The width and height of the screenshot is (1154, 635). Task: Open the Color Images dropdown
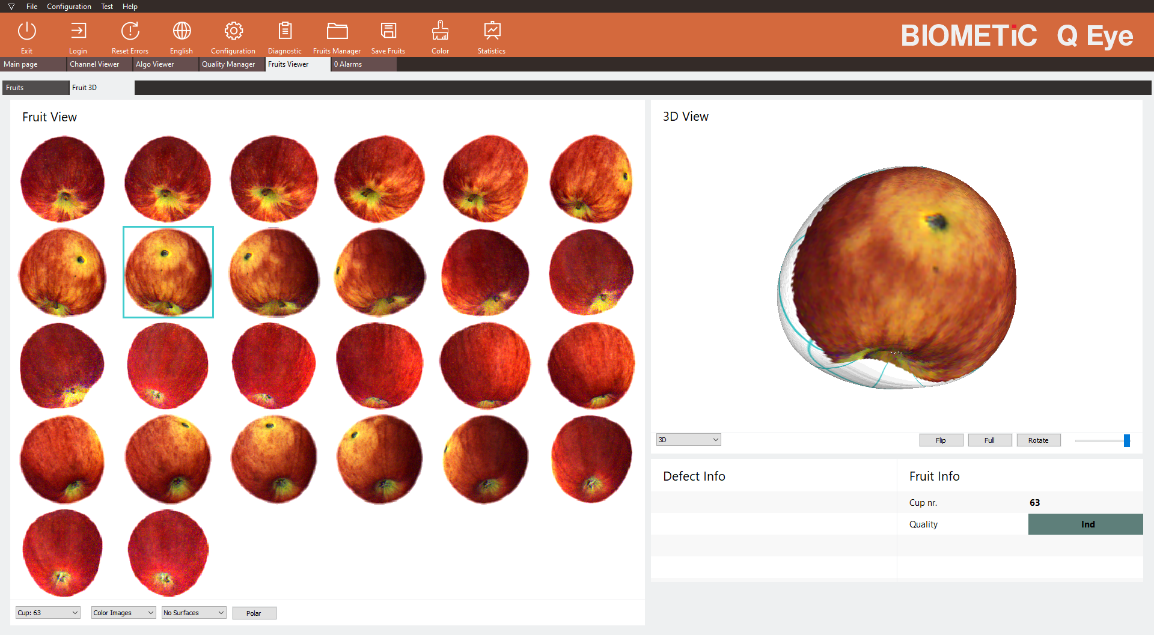point(124,613)
